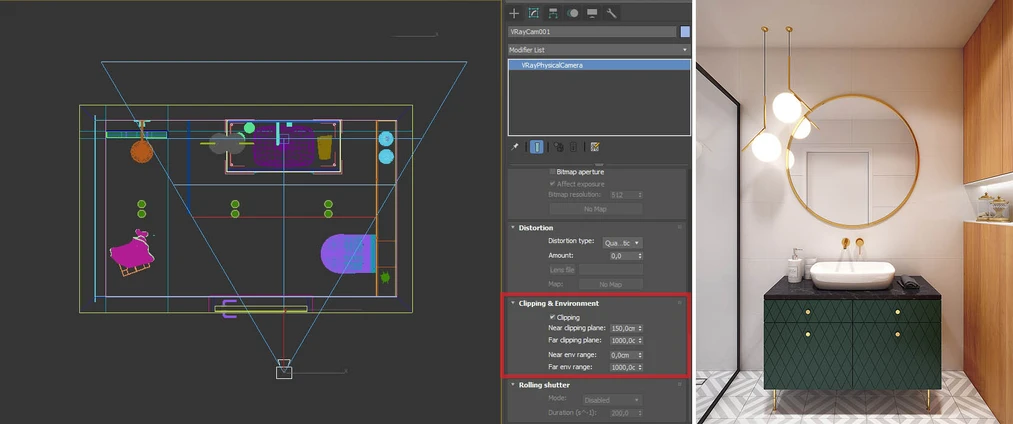Collapse the Clipping & Environment rollout
The height and width of the screenshot is (424, 1013).
[x=558, y=303]
